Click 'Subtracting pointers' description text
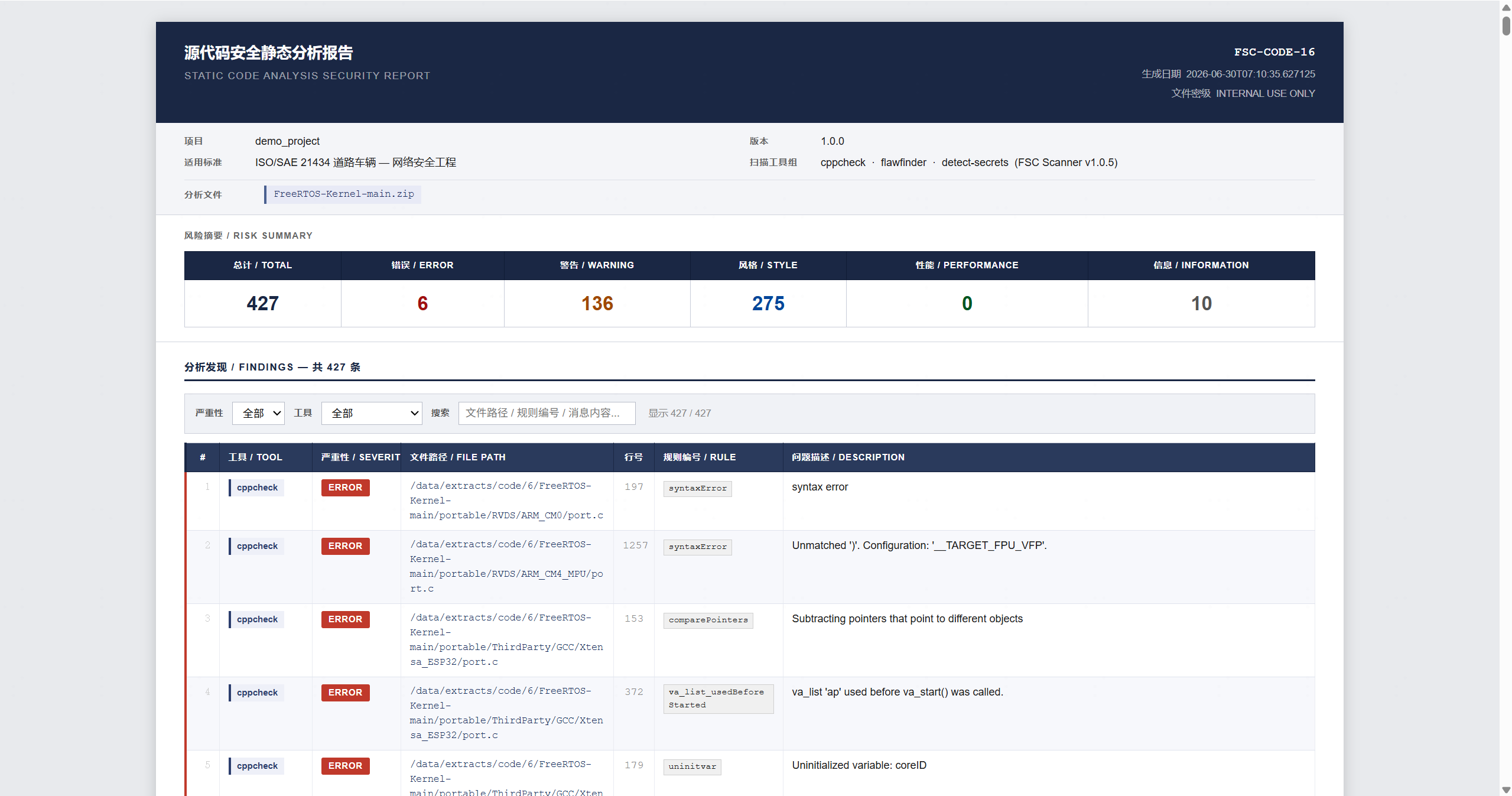Viewport: 1512px width, 796px height. point(907,619)
